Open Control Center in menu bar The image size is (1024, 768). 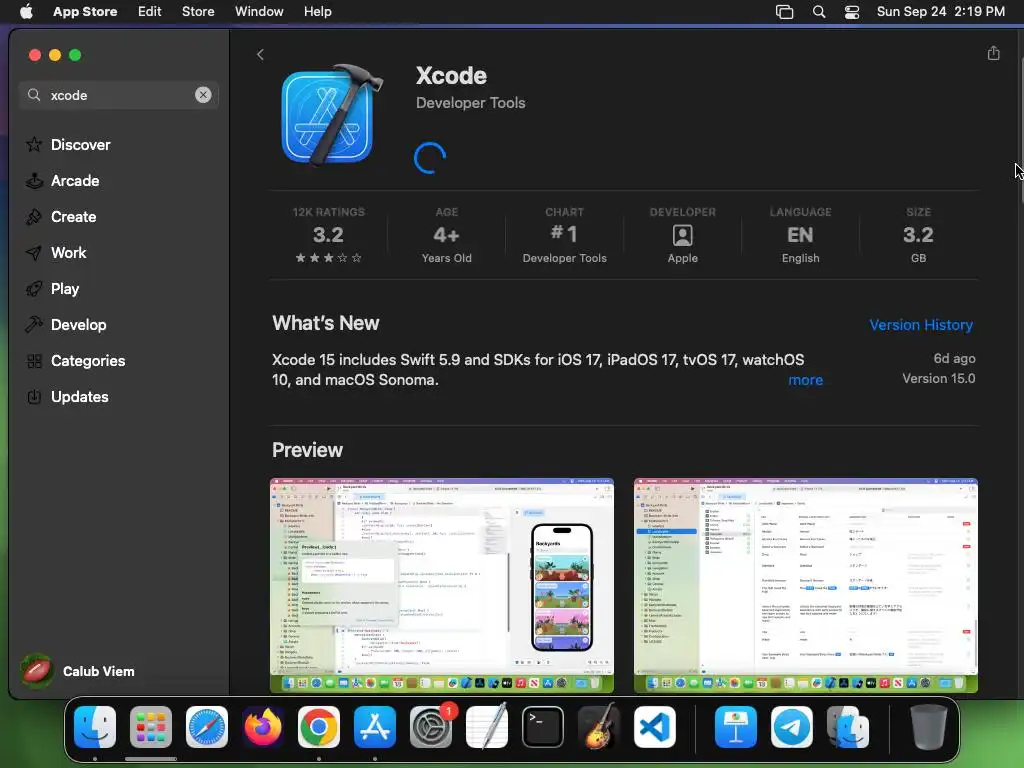tap(852, 11)
